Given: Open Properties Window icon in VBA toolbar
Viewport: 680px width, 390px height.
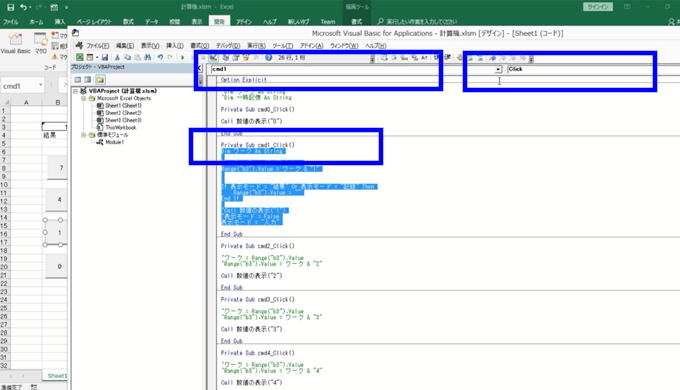Looking at the screenshot, I should tap(235, 57).
